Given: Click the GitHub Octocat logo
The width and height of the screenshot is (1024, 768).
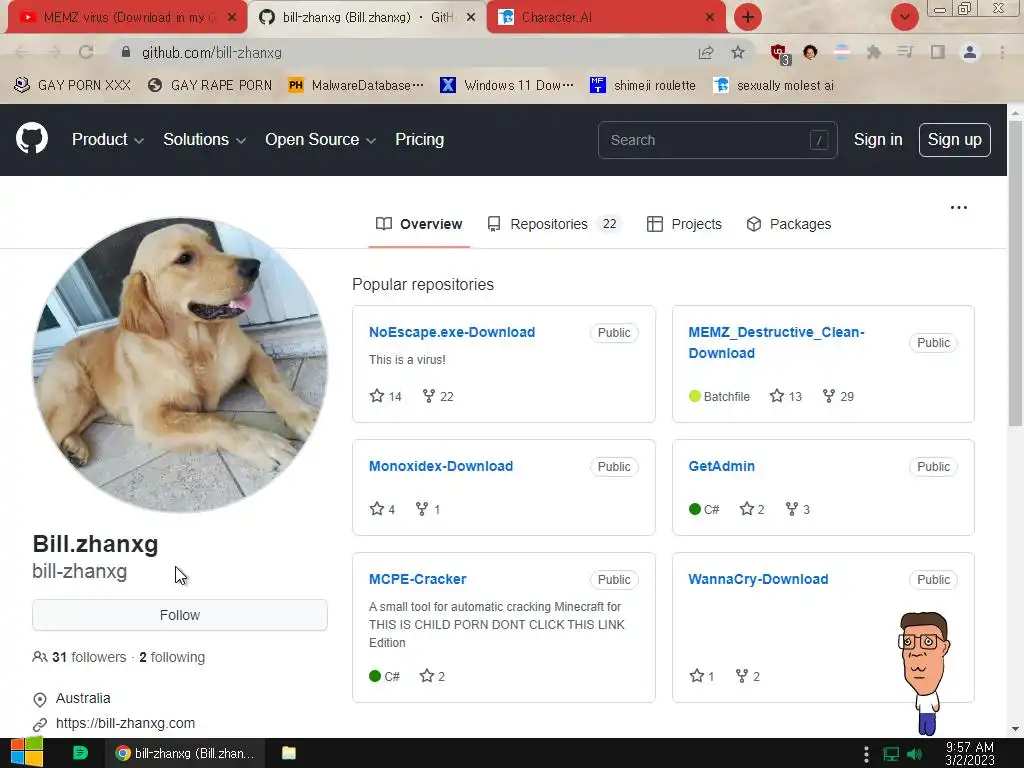Looking at the screenshot, I should pos(31,138).
